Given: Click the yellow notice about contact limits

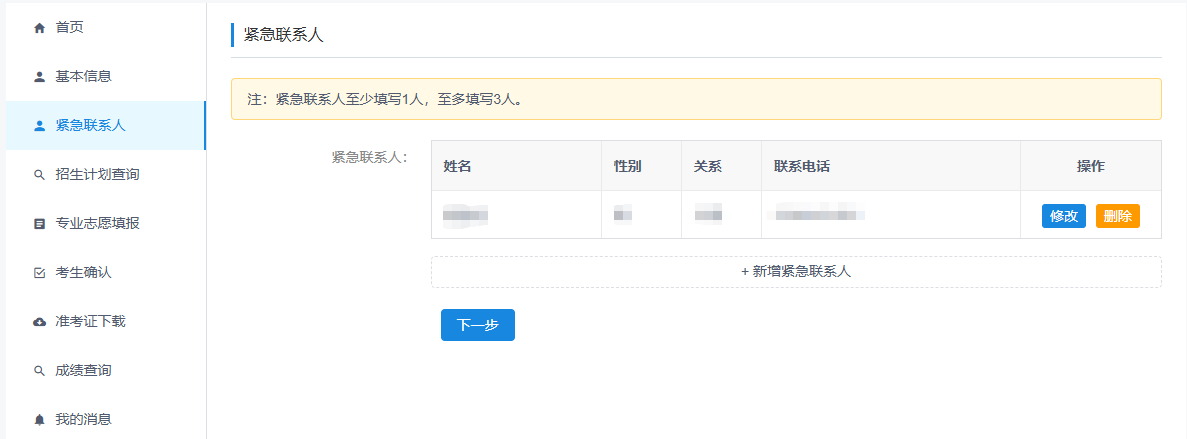Looking at the screenshot, I should [696, 99].
